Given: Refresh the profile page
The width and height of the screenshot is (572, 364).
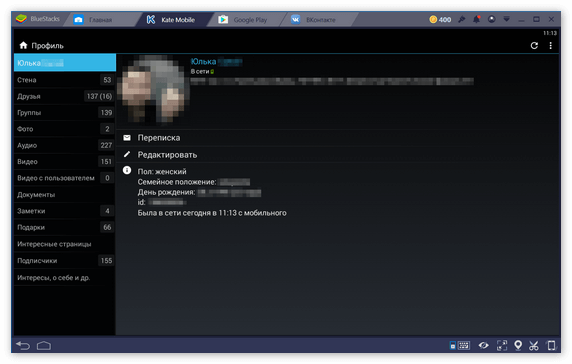Looking at the screenshot, I should [534, 46].
